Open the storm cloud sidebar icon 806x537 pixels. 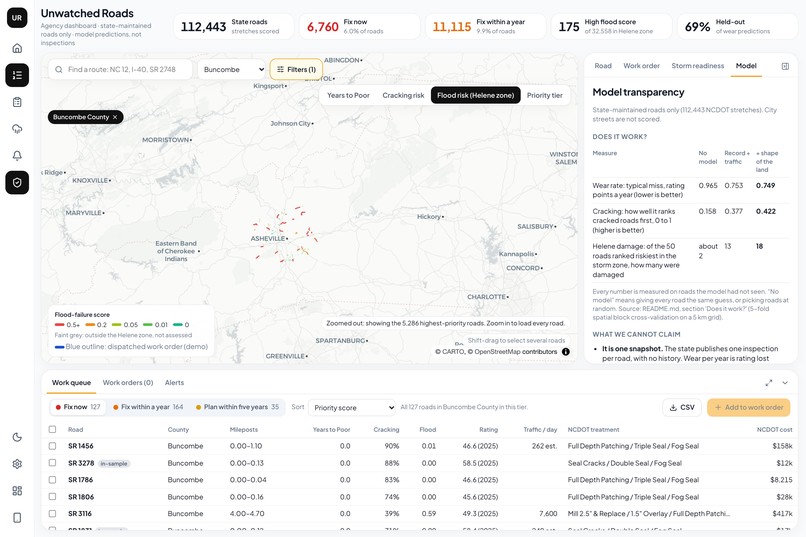(x=17, y=129)
